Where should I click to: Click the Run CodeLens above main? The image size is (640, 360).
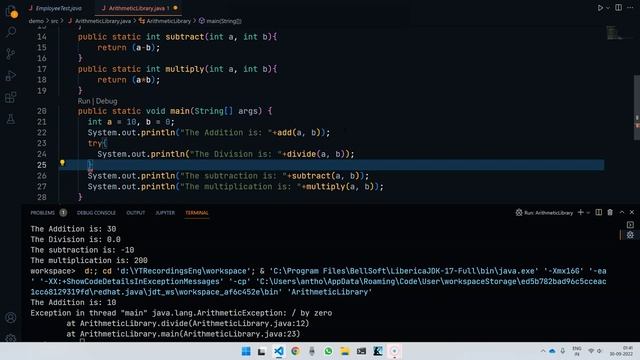(x=84, y=101)
